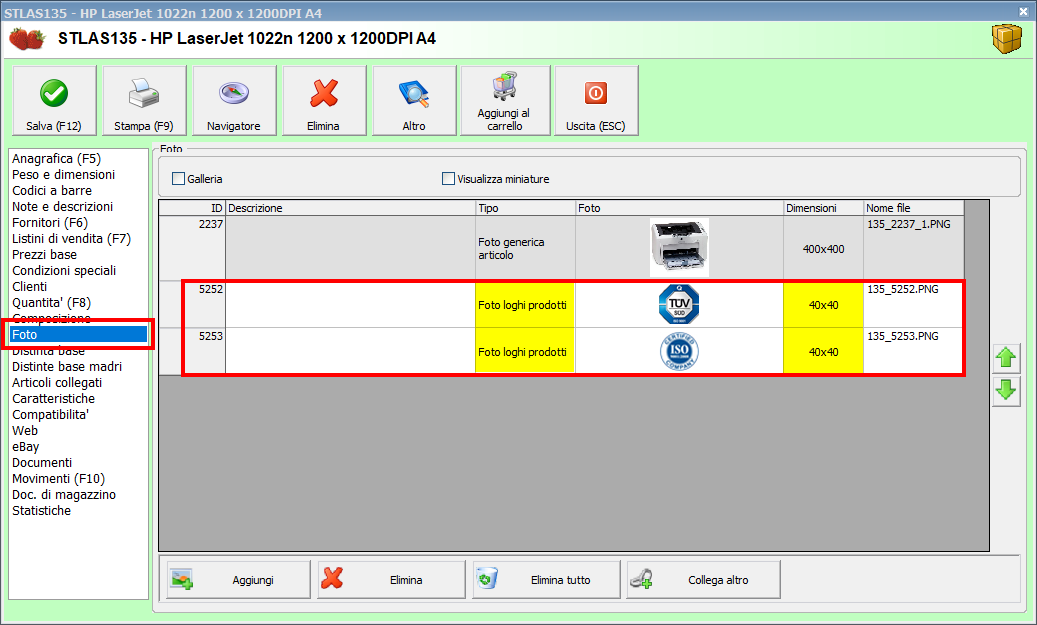Select Anagrafica (F5) in the sidebar
Viewport: 1037px width, 625px height.
(56, 159)
